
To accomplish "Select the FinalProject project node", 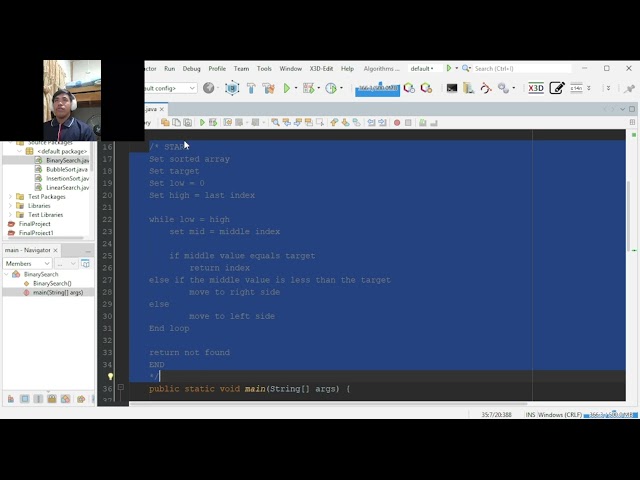I will [x=34, y=224].
